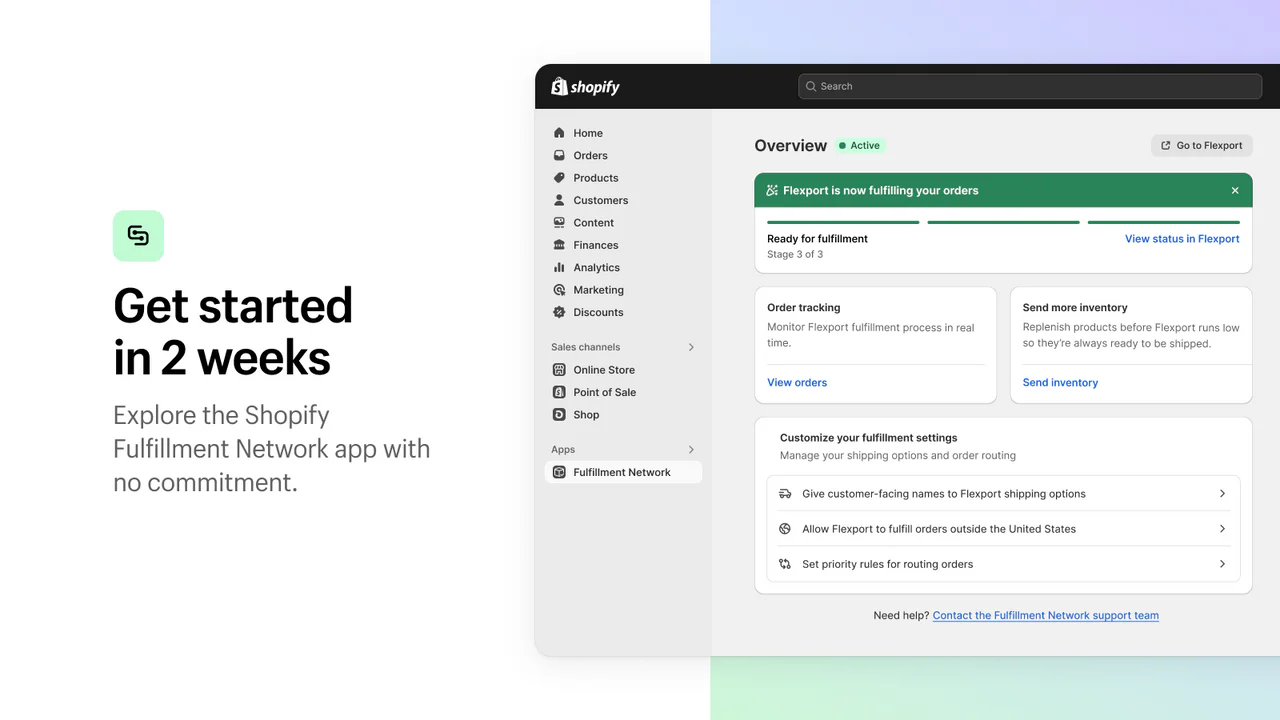Click the Online Store icon
1280x720 pixels.
tap(559, 370)
